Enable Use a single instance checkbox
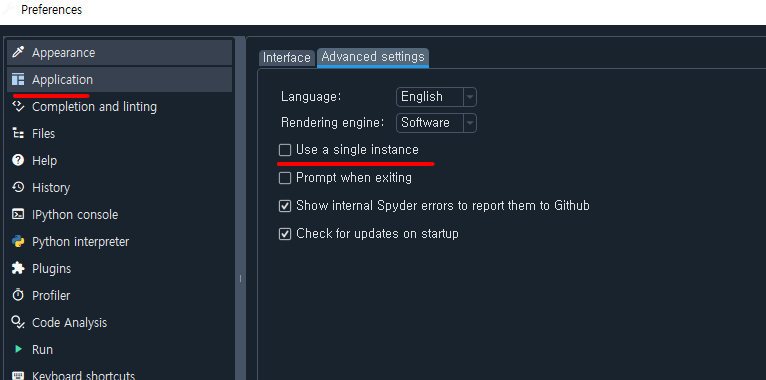 pos(285,150)
